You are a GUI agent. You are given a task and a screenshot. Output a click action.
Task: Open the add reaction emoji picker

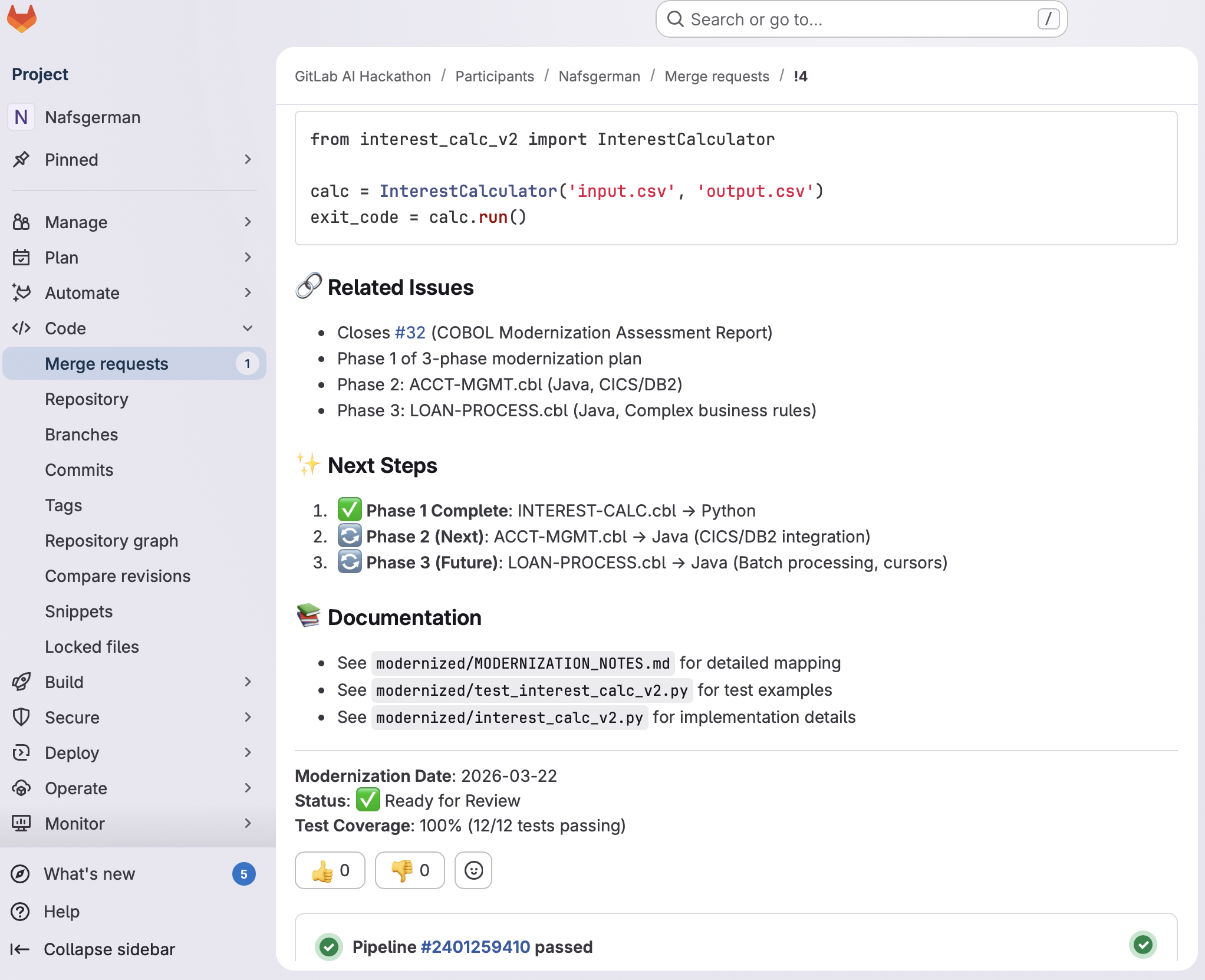(x=473, y=870)
